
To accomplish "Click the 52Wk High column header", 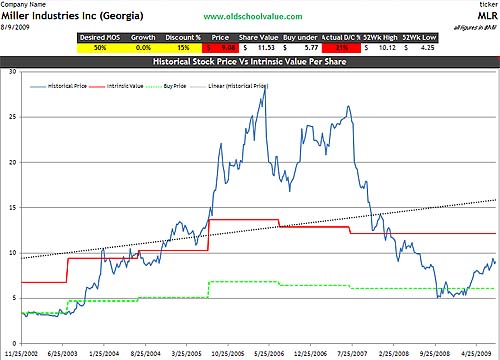I will (x=380, y=38).
